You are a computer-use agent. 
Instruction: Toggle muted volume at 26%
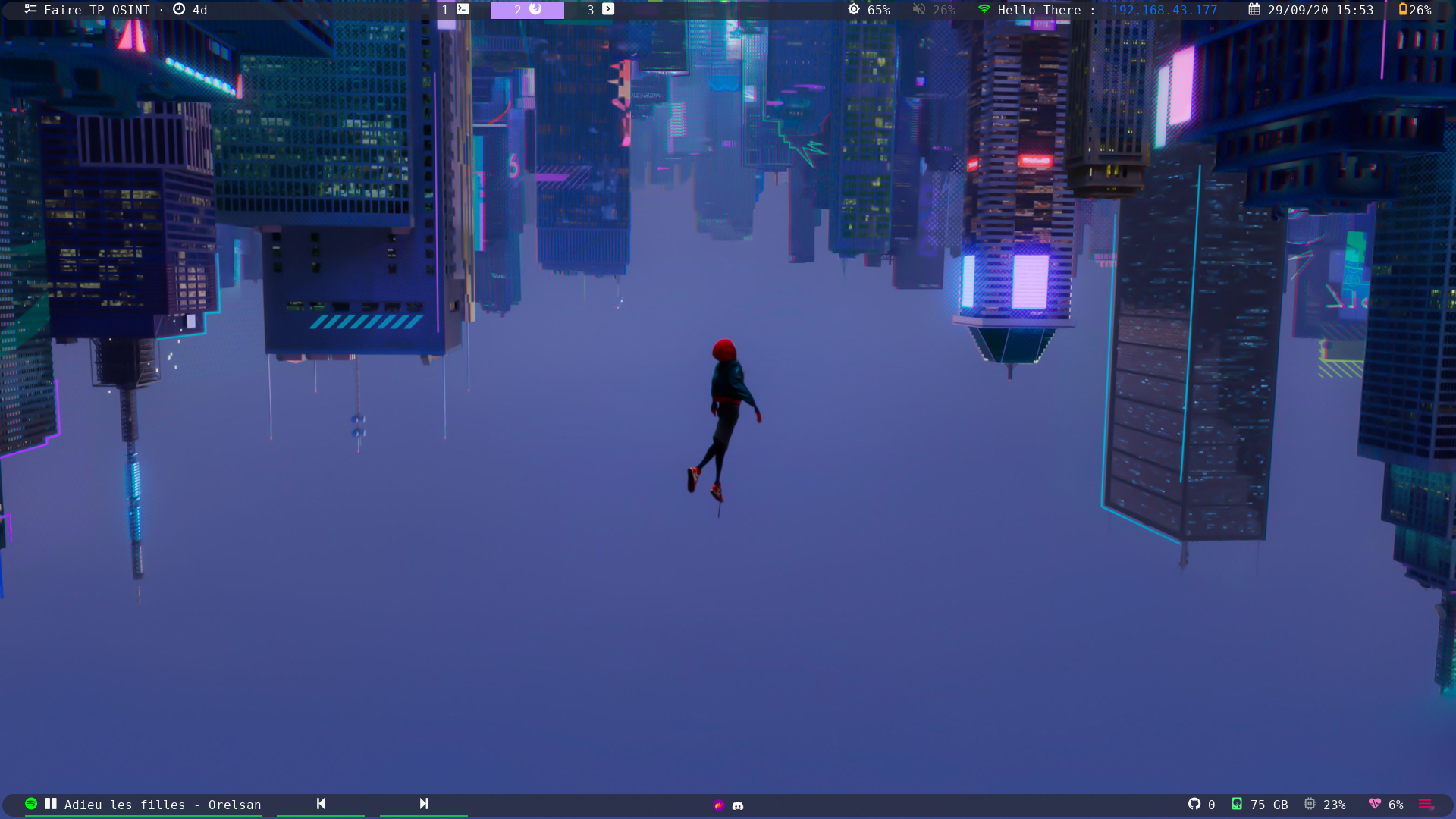[x=934, y=10]
